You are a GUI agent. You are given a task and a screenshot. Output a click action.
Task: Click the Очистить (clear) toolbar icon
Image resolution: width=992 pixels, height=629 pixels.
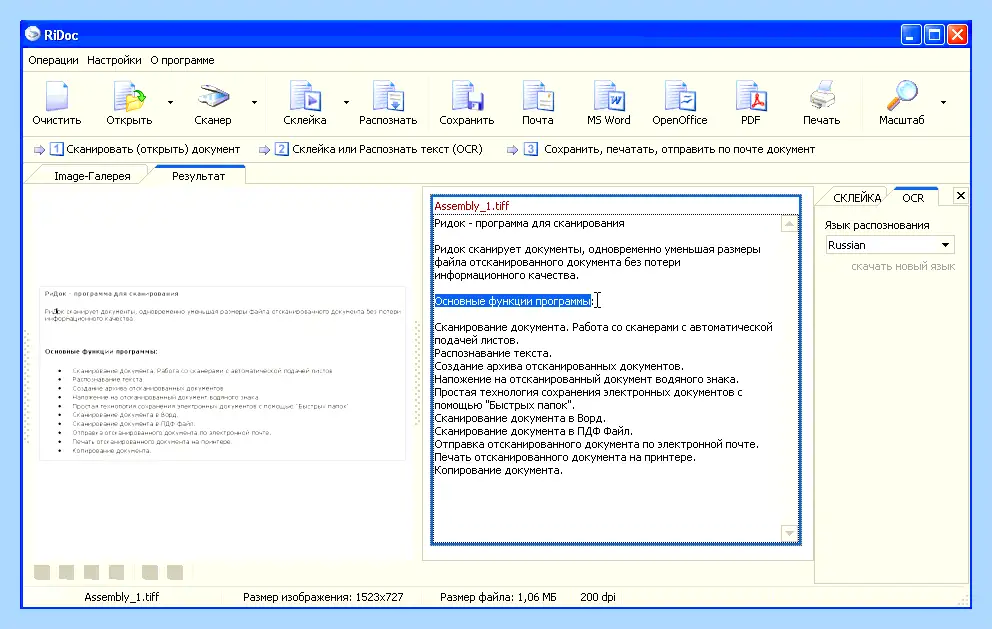(x=57, y=97)
